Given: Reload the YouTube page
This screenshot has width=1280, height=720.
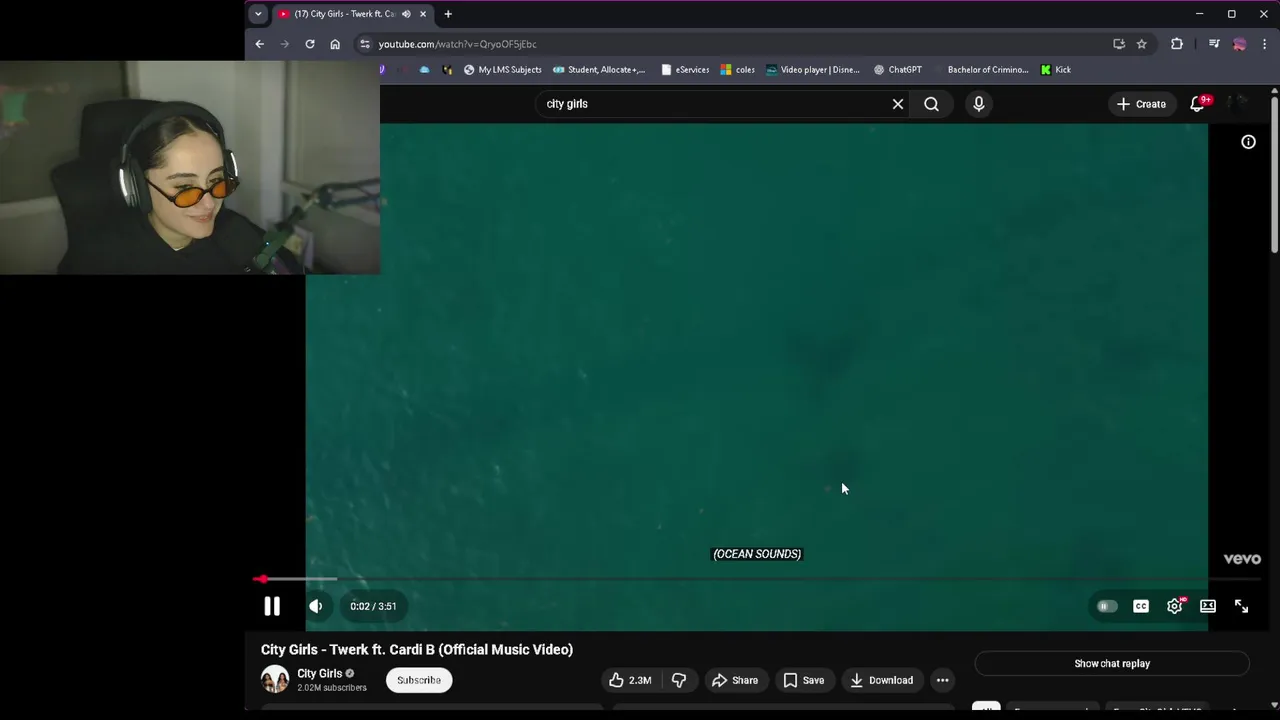Looking at the screenshot, I should point(310,44).
